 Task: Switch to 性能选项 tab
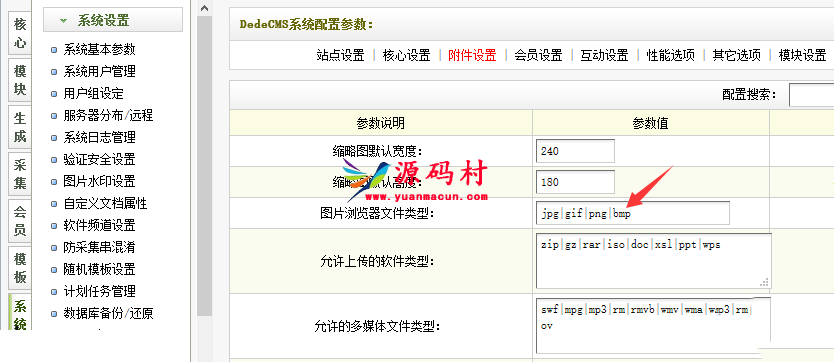point(671,55)
